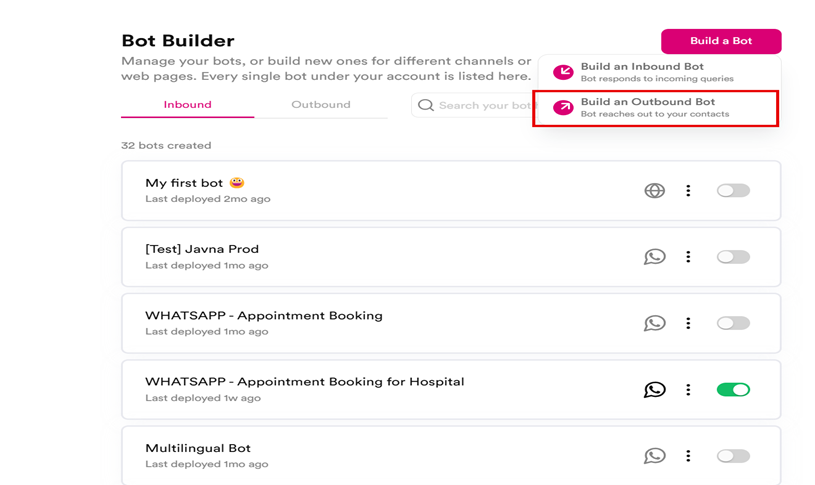The image size is (815, 485).
Task: Click the globe icon on My first bot
Action: pyautogui.click(x=654, y=190)
